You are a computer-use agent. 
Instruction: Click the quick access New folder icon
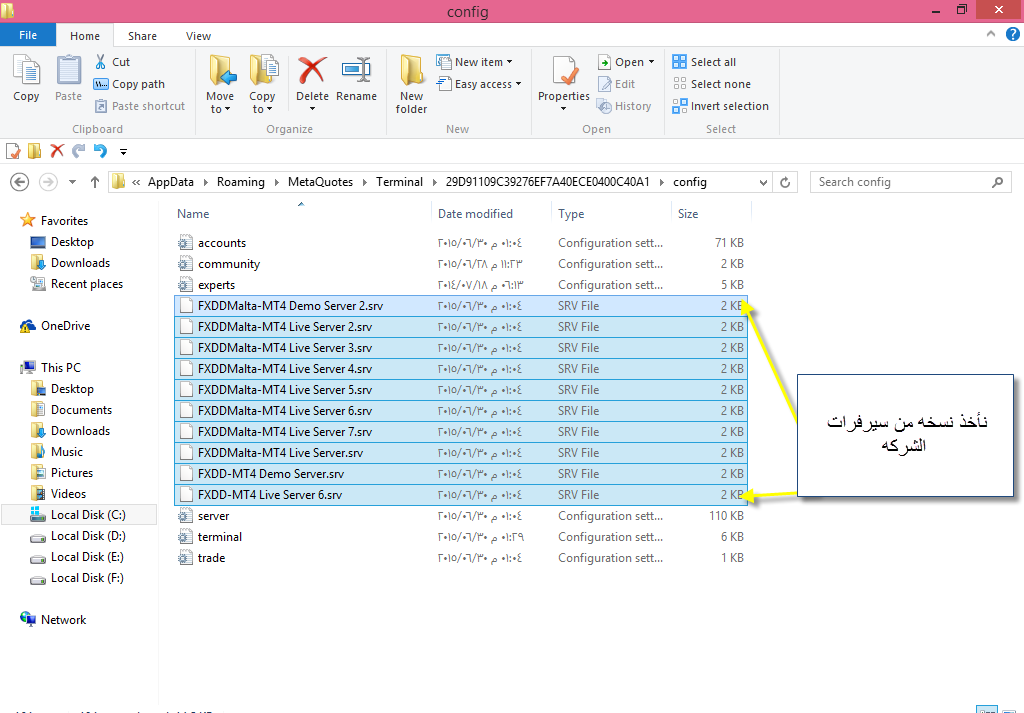coord(35,151)
